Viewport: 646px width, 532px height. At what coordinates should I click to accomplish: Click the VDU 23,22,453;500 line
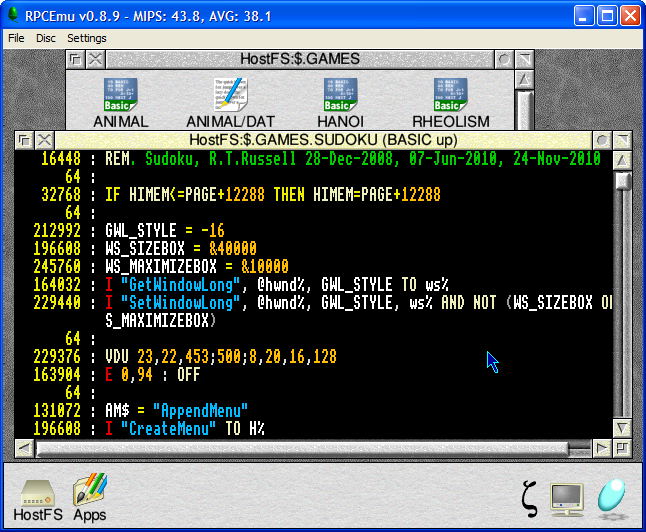(x=221, y=357)
